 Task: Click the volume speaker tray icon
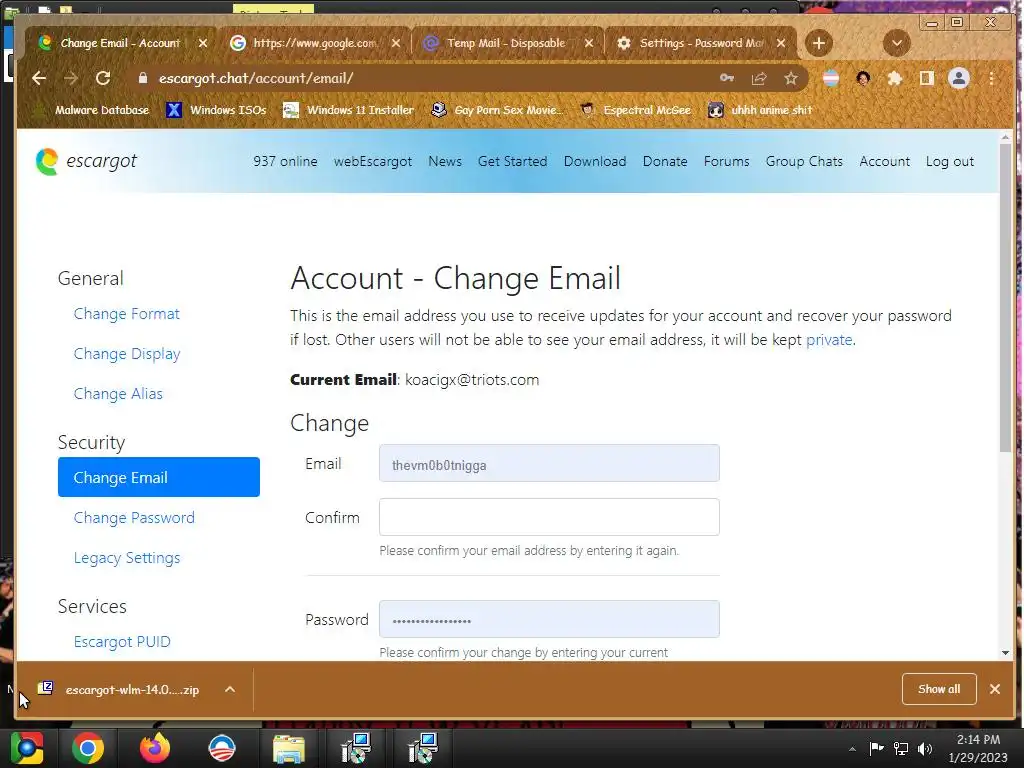click(925, 749)
